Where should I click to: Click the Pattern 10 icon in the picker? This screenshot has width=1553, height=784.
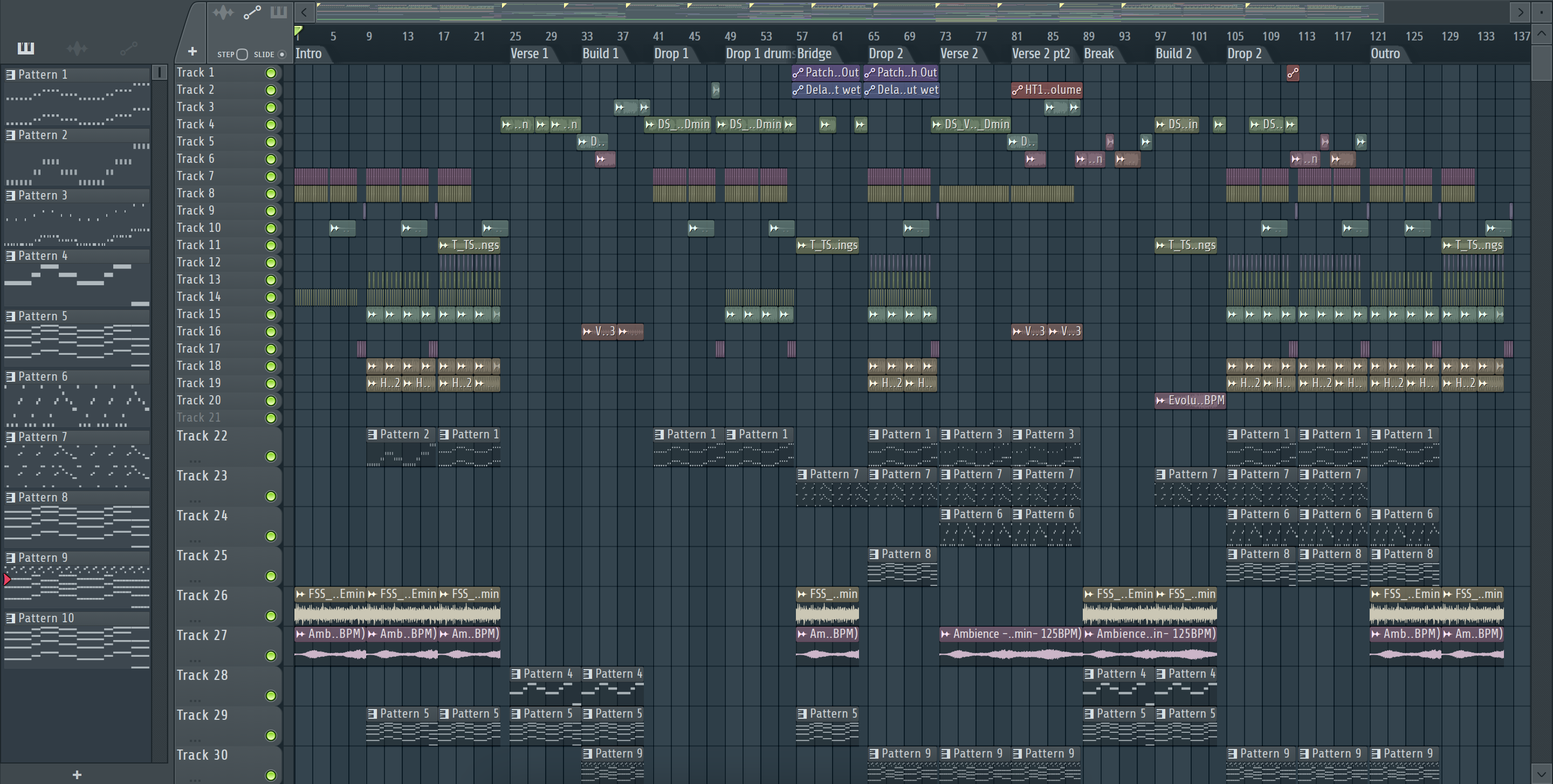(11, 618)
